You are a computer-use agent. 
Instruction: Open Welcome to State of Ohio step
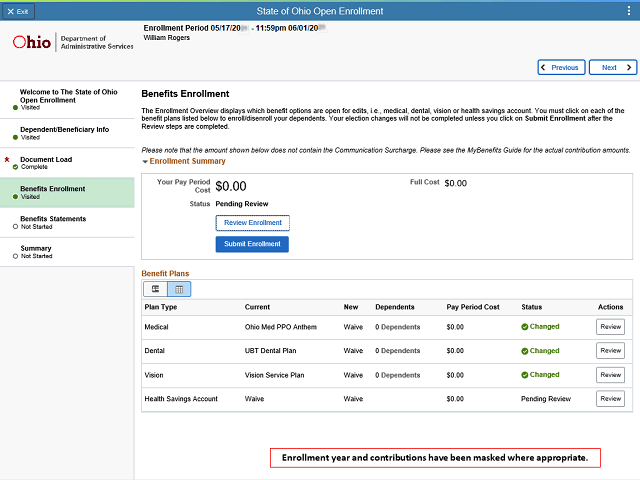[67, 100]
